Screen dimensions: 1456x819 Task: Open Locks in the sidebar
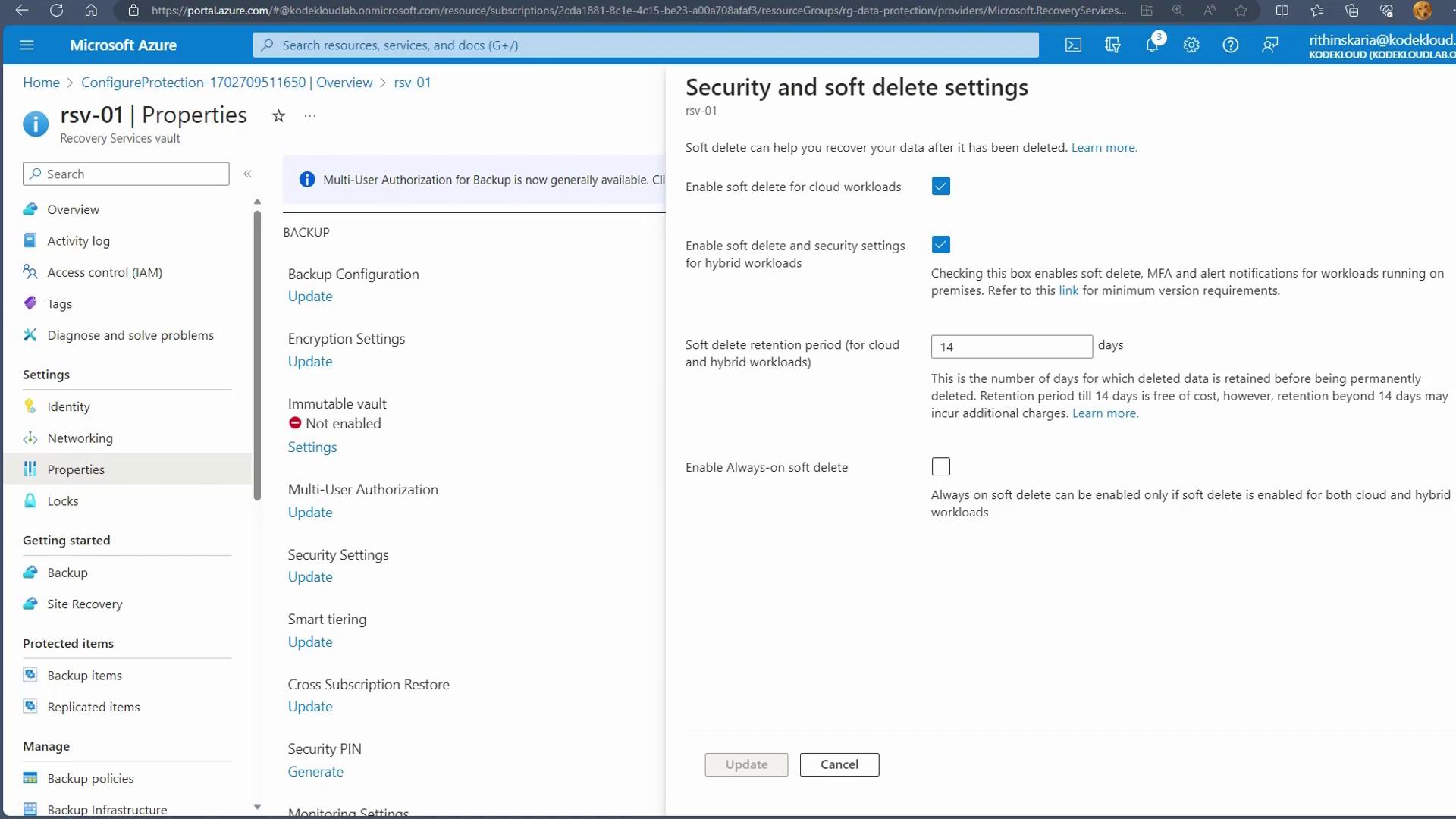[x=62, y=501]
